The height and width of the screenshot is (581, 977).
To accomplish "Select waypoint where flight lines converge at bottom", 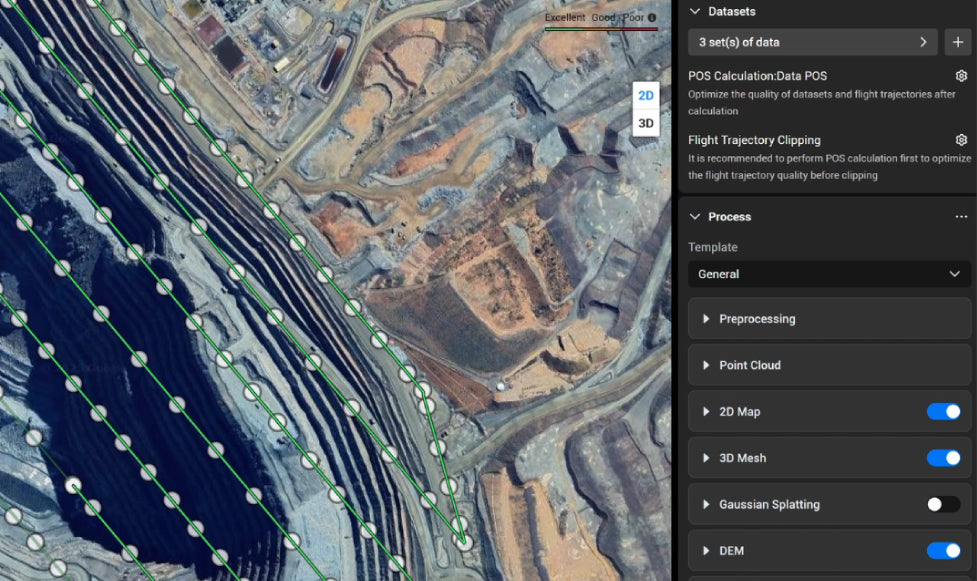I will pyautogui.click(x=462, y=539).
